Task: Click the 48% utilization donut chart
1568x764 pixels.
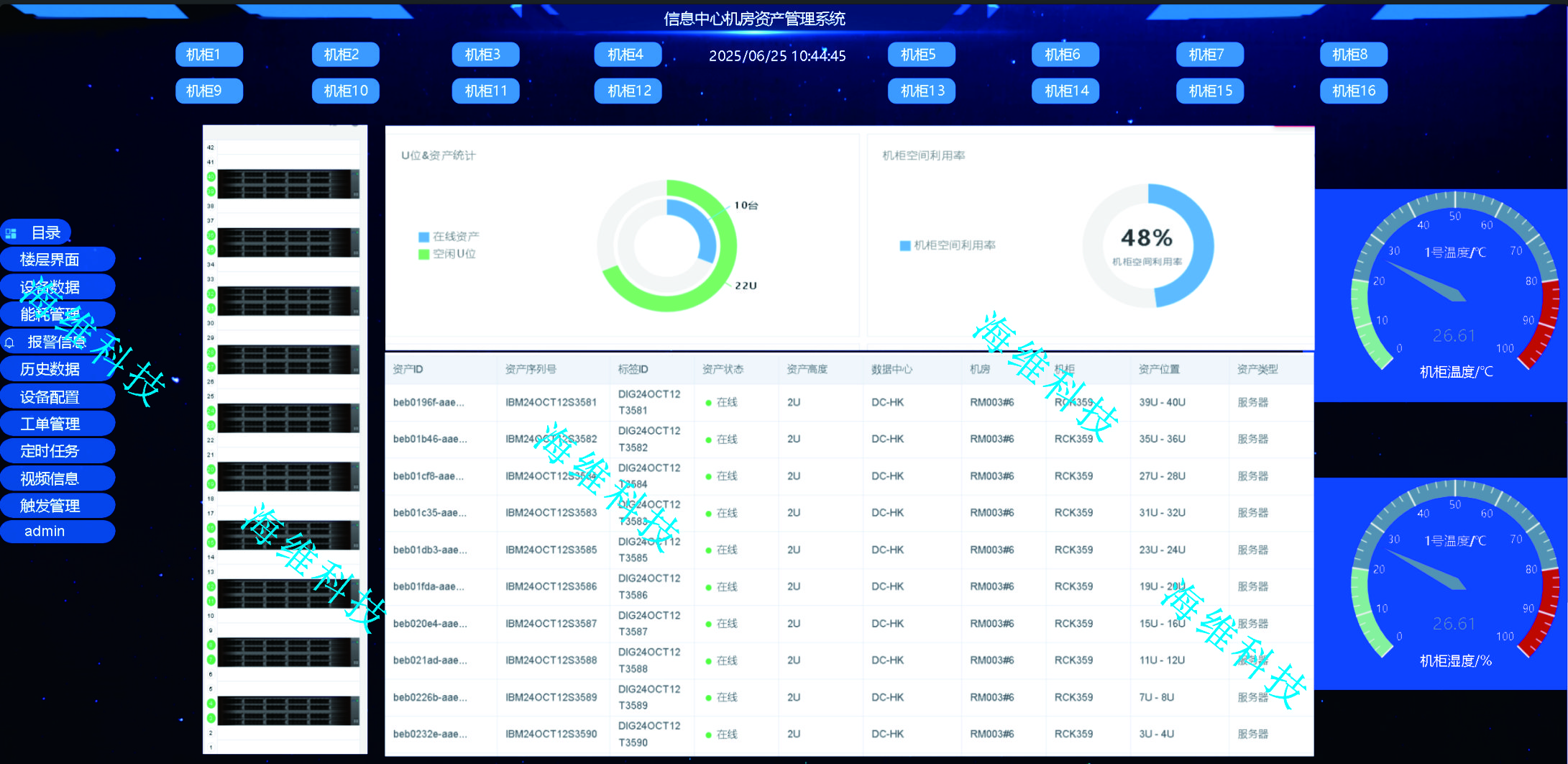Action: pyautogui.click(x=1147, y=246)
